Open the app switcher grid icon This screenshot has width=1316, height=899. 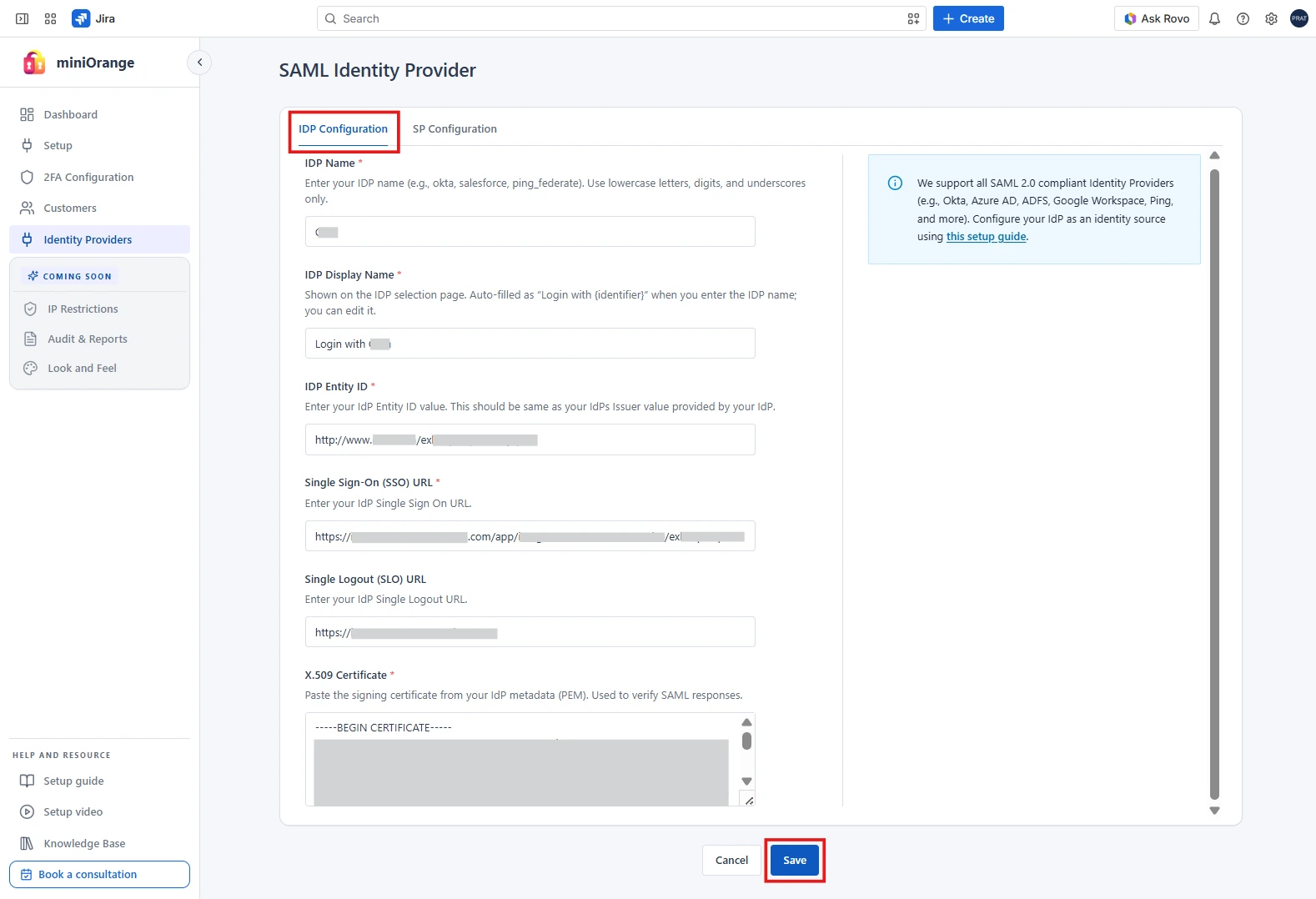tap(51, 18)
